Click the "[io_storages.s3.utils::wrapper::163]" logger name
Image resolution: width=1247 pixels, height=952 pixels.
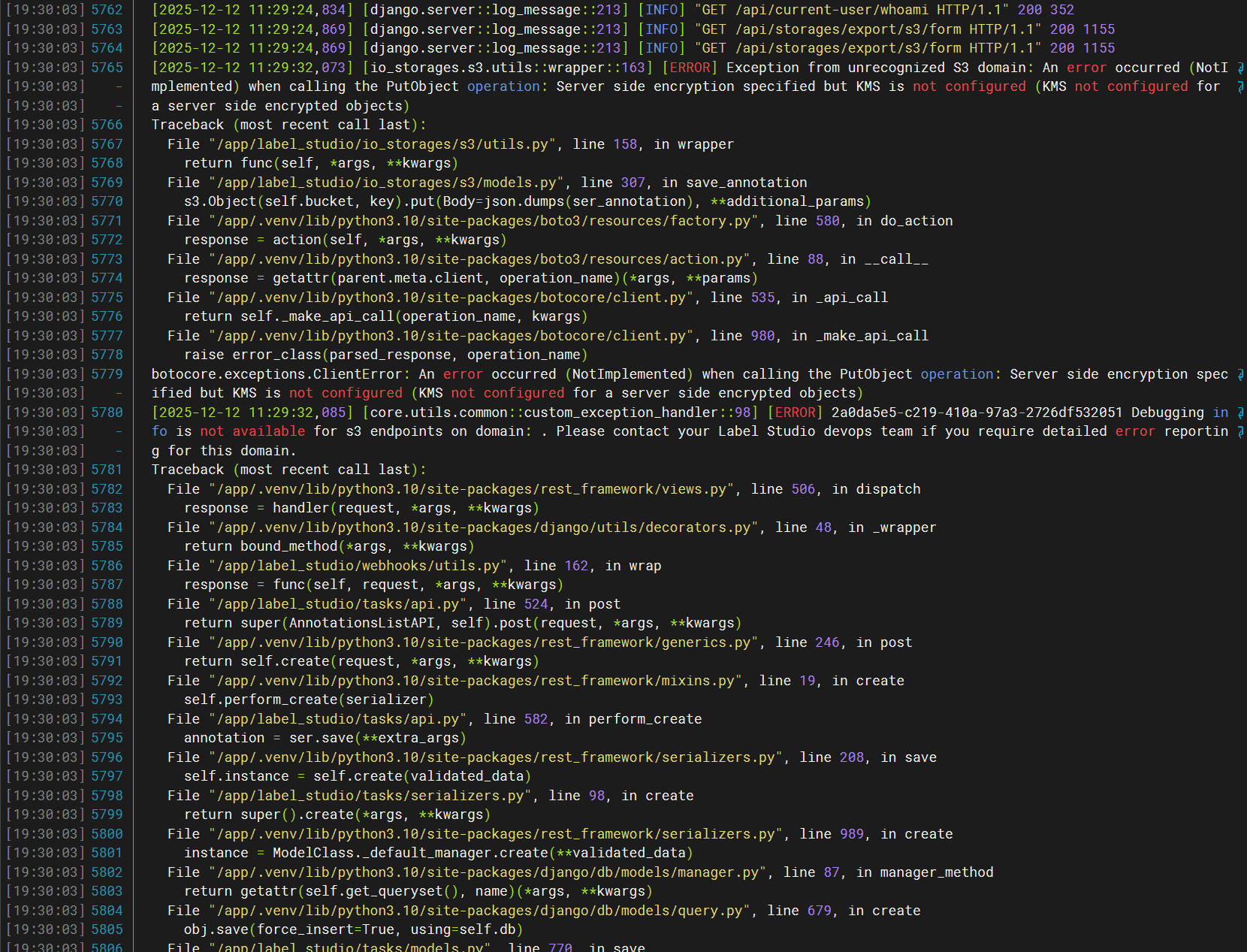click(508, 68)
